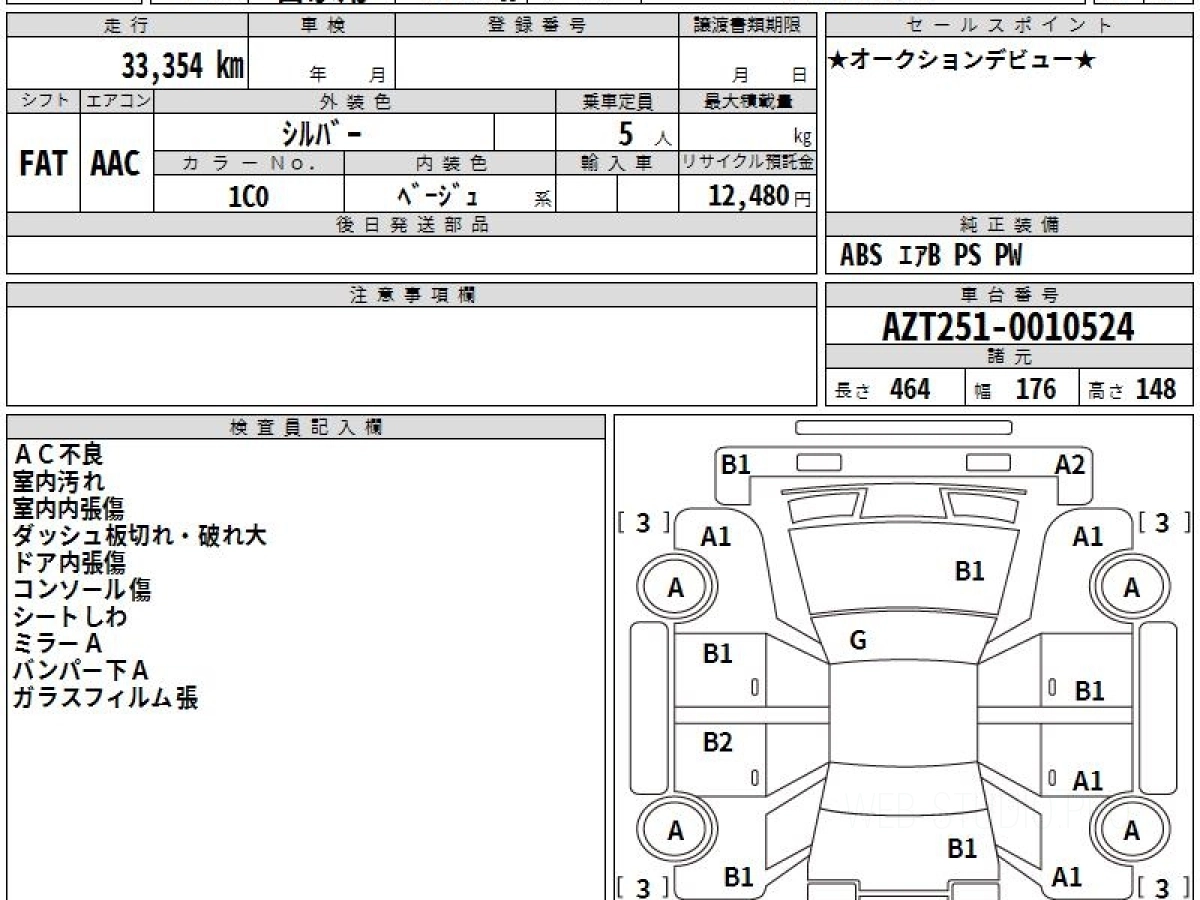Select the inspector note ＡＣ不良
1200x900 pixels.
coord(58,455)
